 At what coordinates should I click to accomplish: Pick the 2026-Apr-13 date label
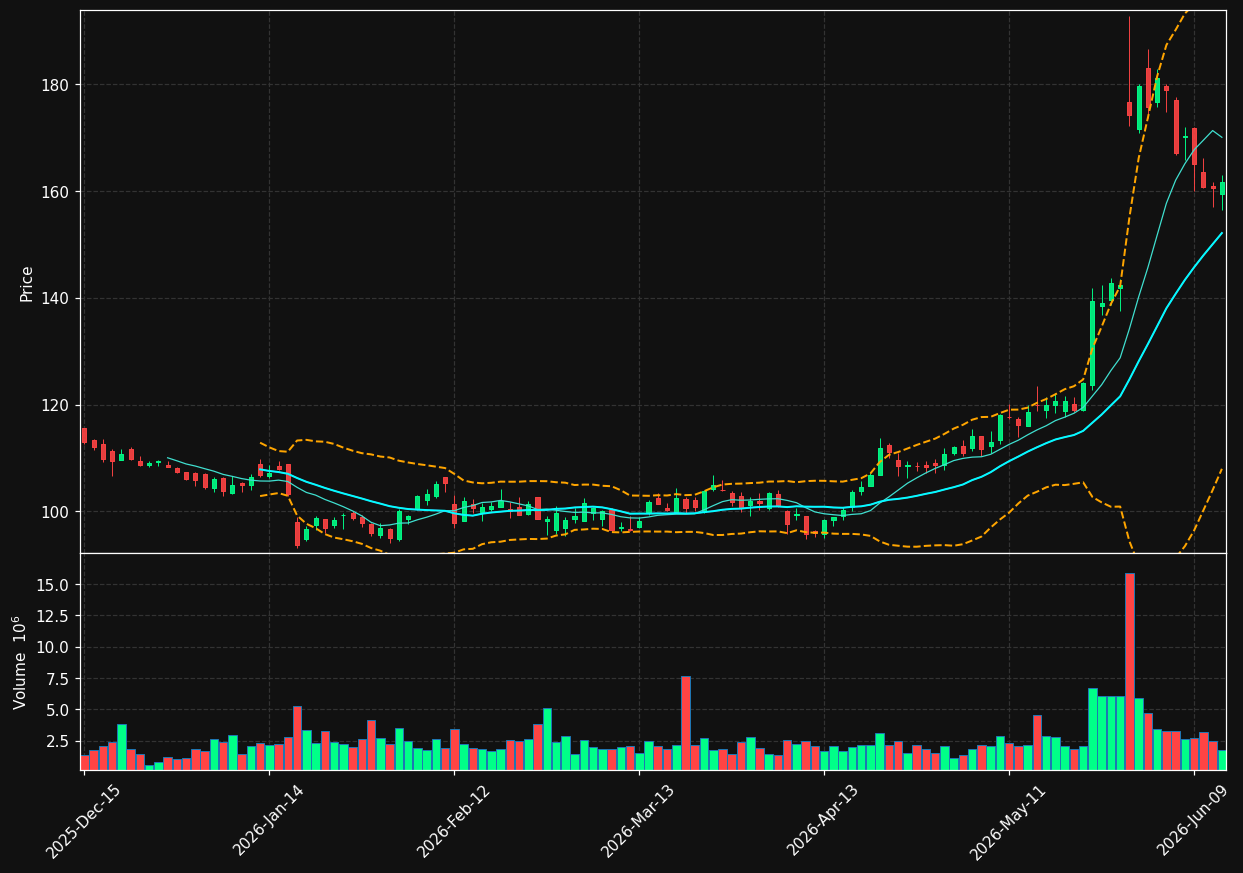click(823, 820)
